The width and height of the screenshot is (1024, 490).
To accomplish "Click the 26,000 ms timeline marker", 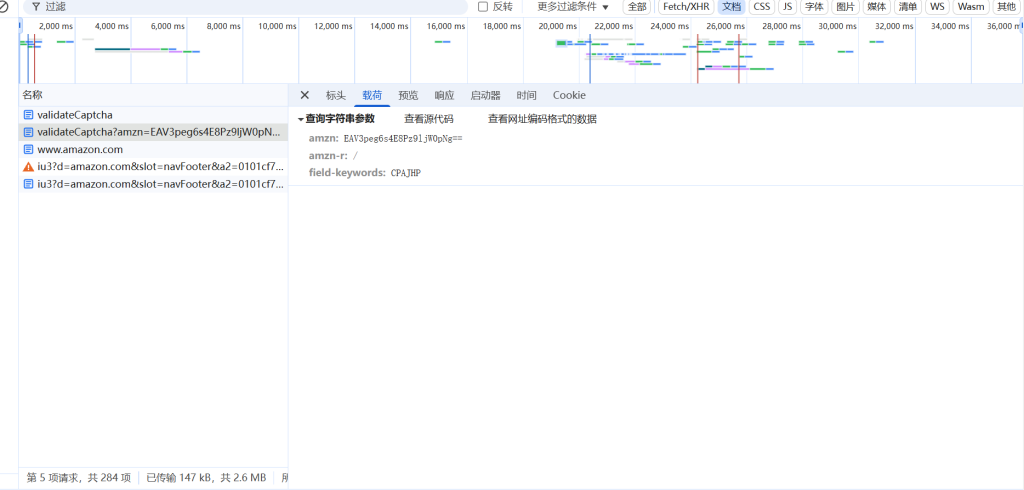I will point(725,26).
